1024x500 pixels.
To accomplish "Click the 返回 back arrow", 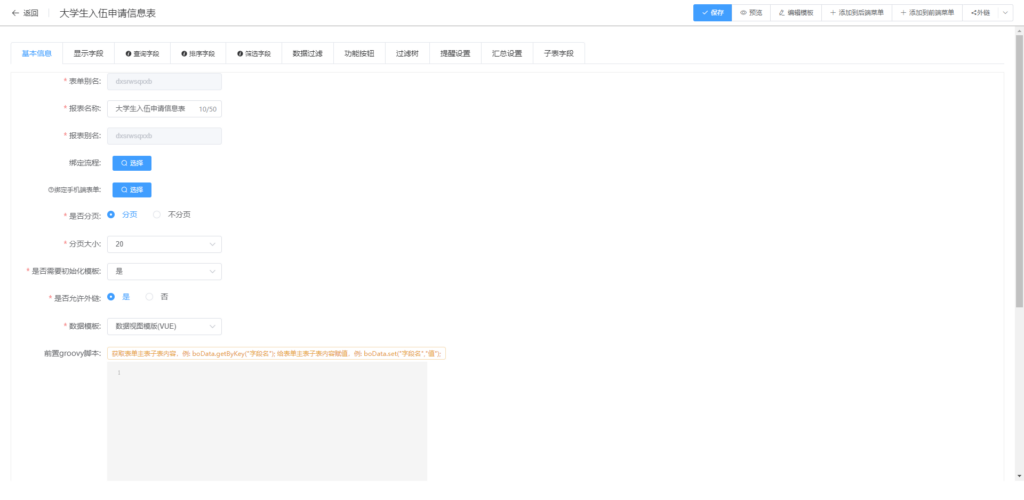I will point(15,13).
